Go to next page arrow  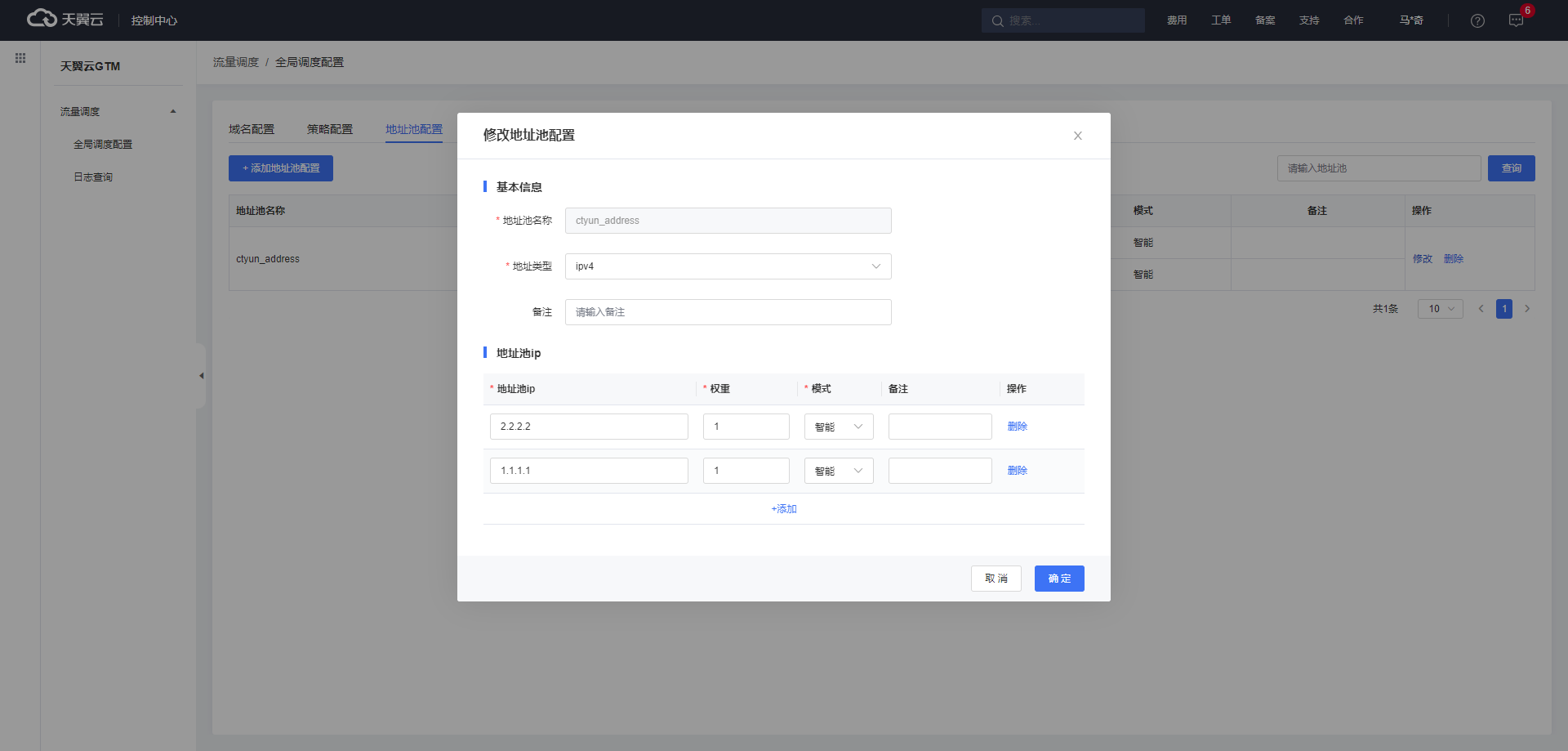click(x=1527, y=309)
